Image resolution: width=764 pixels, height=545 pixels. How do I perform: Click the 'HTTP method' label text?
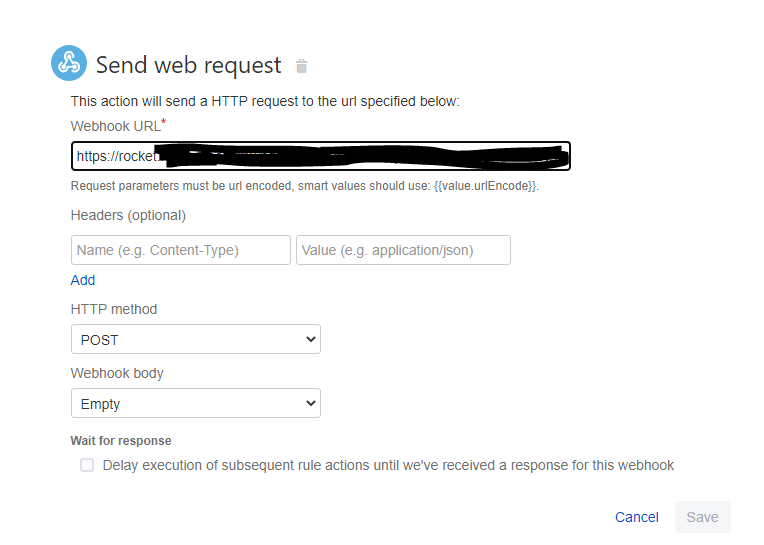tap(114, 309)
